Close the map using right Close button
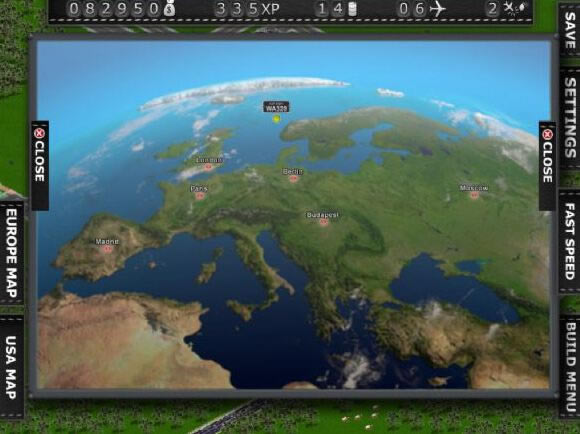The image size is (580, 434). (547, 166)
